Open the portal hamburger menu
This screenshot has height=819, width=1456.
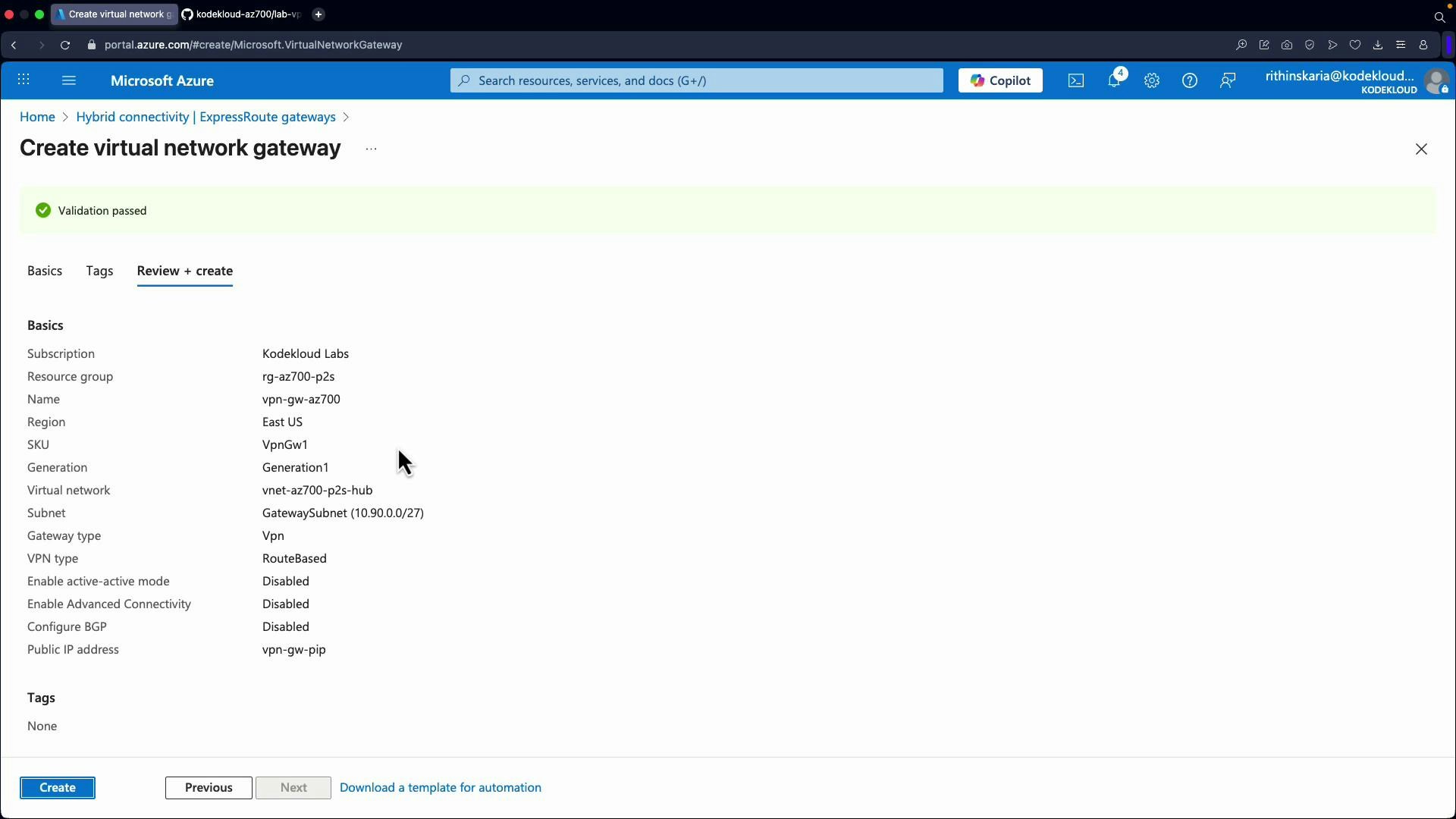click(x=69, y=80)
